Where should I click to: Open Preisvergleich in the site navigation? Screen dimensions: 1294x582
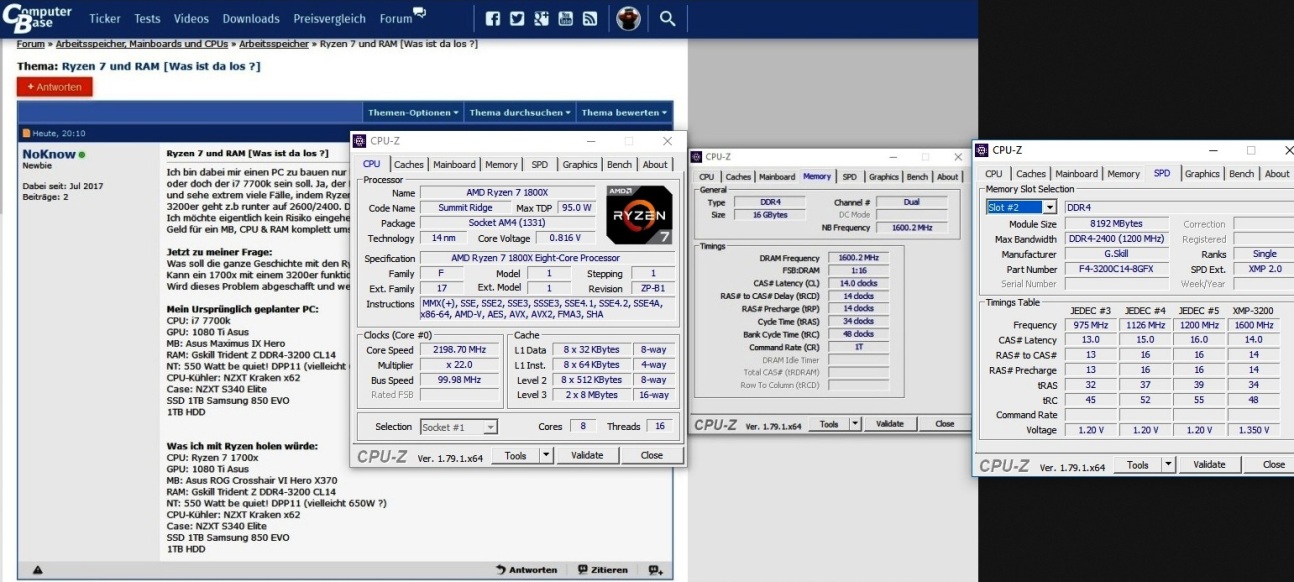[329, 18]
